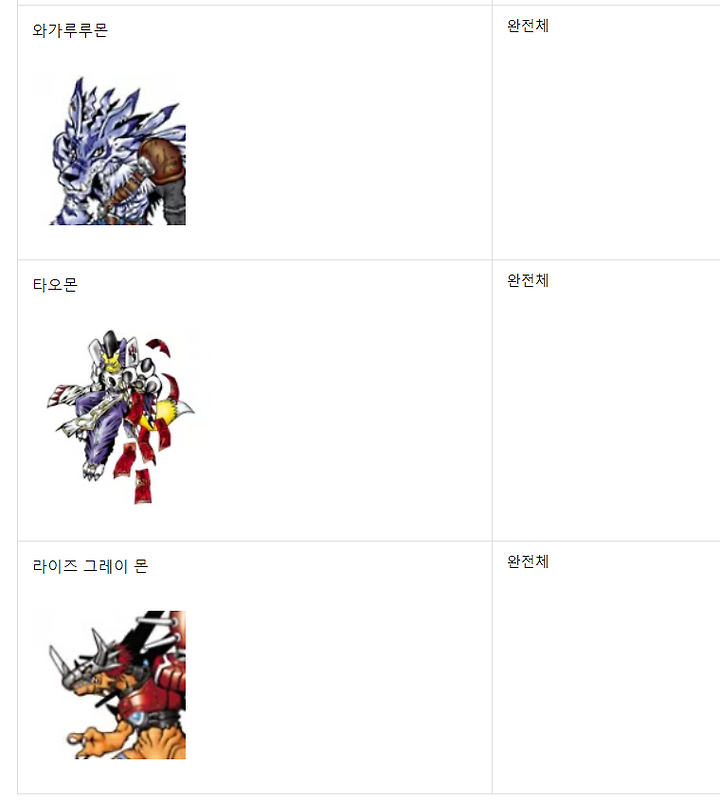Viewport: 720px width, 801px height.
Task: Click the 타오몬 name text
Action: point(55,285)
